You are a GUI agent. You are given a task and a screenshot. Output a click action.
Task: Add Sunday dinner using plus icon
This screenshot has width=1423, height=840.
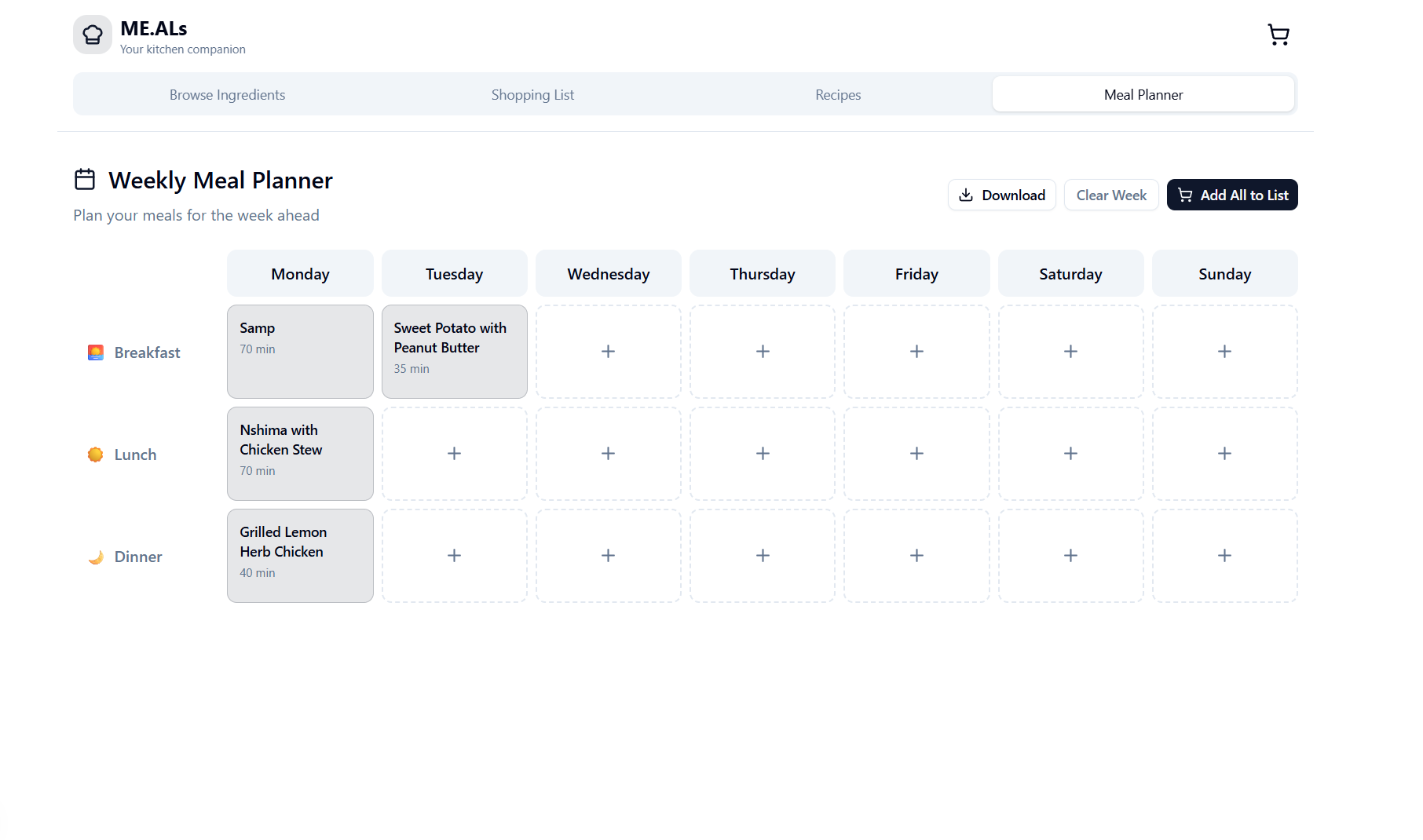tap(1224, 556)
